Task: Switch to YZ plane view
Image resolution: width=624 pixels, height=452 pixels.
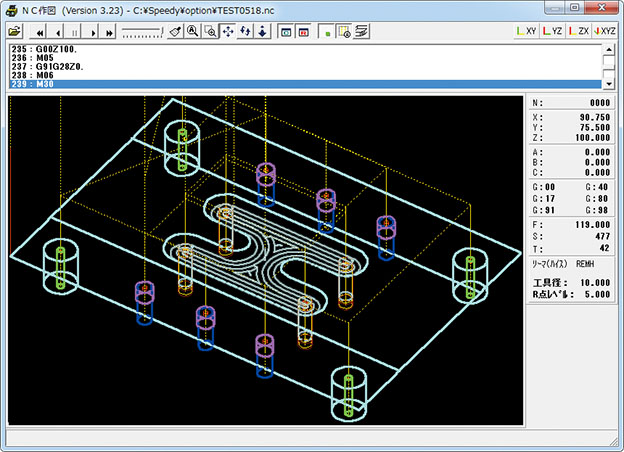Action: point(552,31)
